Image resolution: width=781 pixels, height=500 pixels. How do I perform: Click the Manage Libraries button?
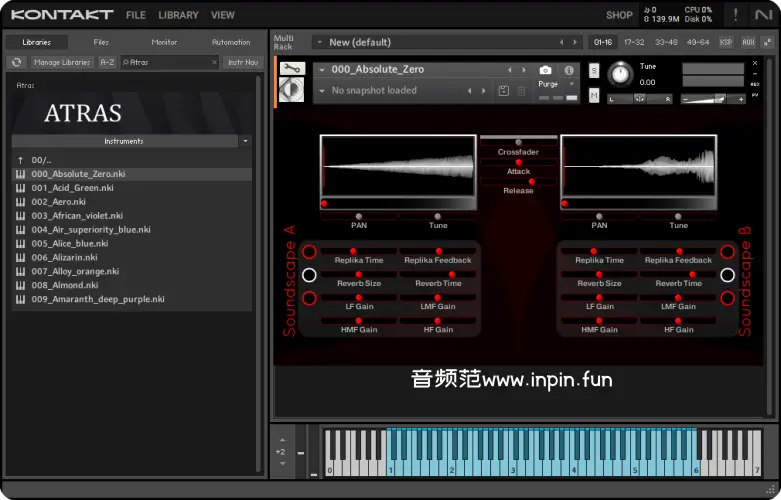click(61, 62)
